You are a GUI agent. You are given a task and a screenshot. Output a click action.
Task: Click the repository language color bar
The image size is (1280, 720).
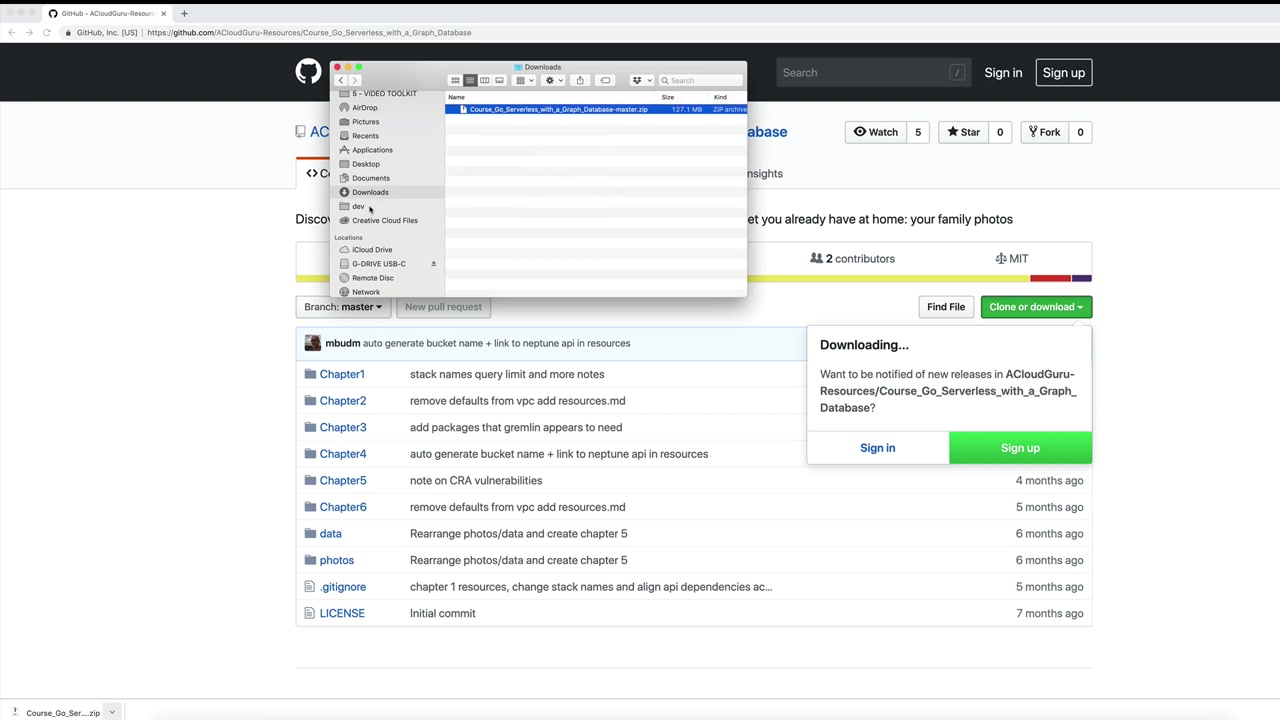click(694, 278)
